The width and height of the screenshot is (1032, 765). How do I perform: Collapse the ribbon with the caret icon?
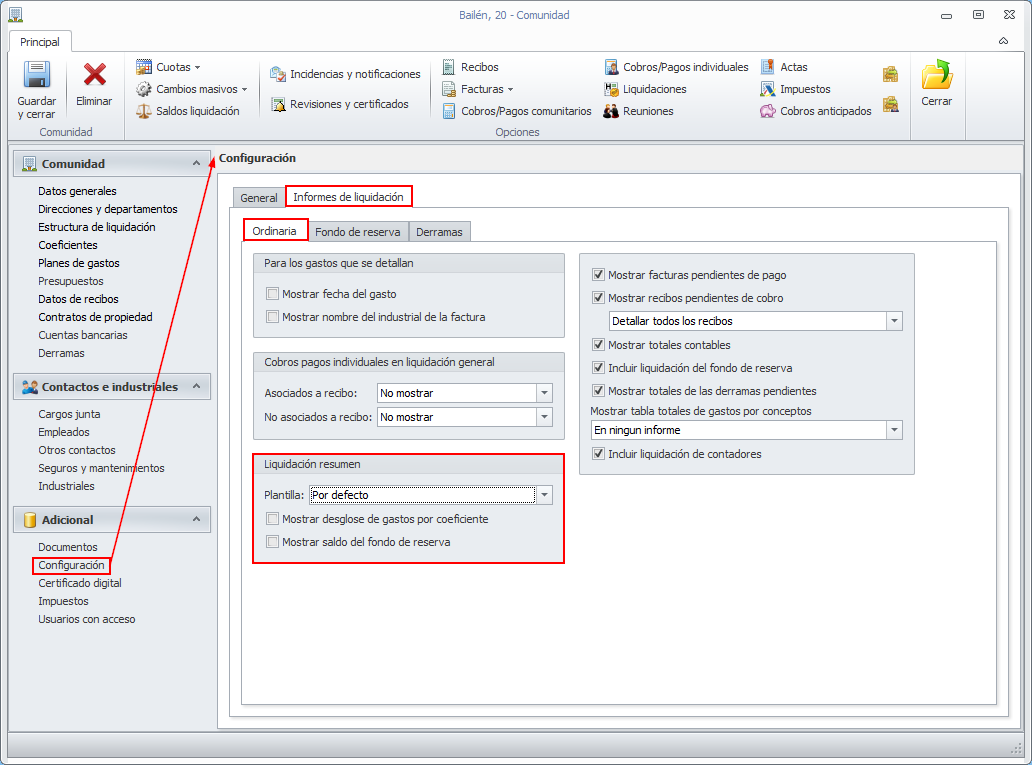pyautogui.click(x=1003, y=41)
